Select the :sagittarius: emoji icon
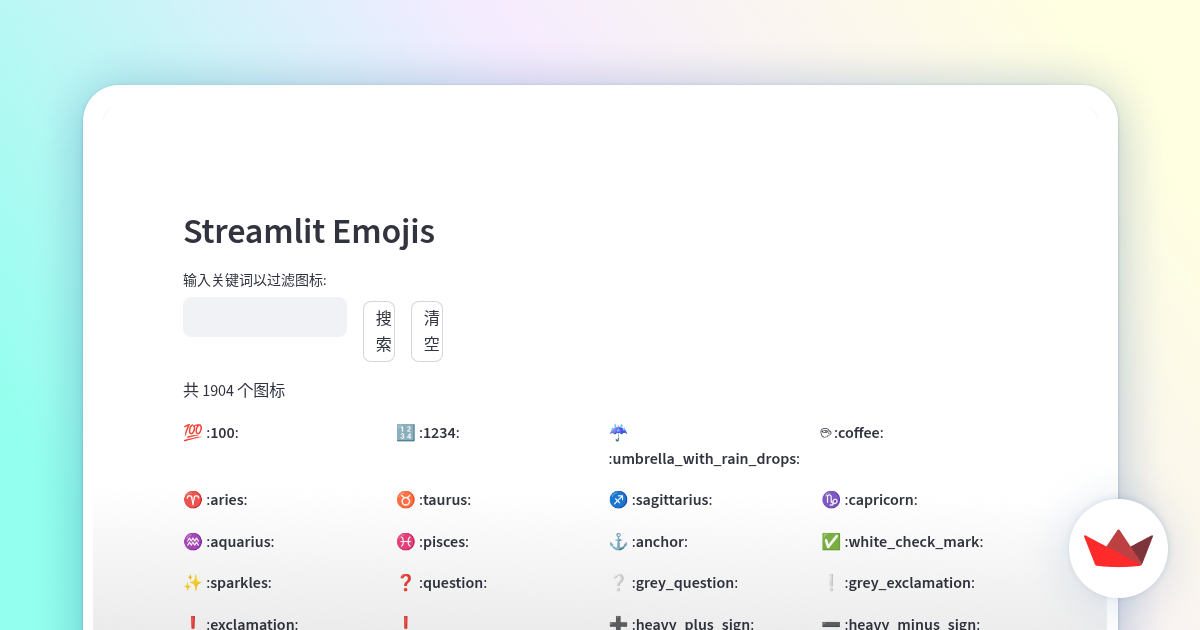1200x630 pixels. coord(618,499)
